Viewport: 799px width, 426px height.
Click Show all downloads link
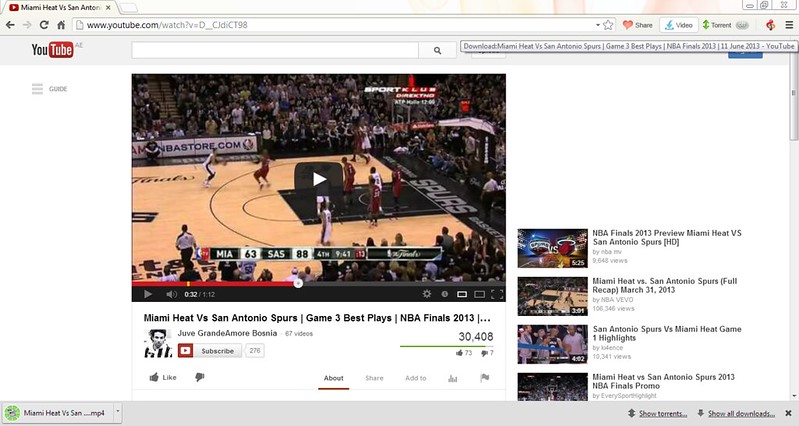point(741,413)
